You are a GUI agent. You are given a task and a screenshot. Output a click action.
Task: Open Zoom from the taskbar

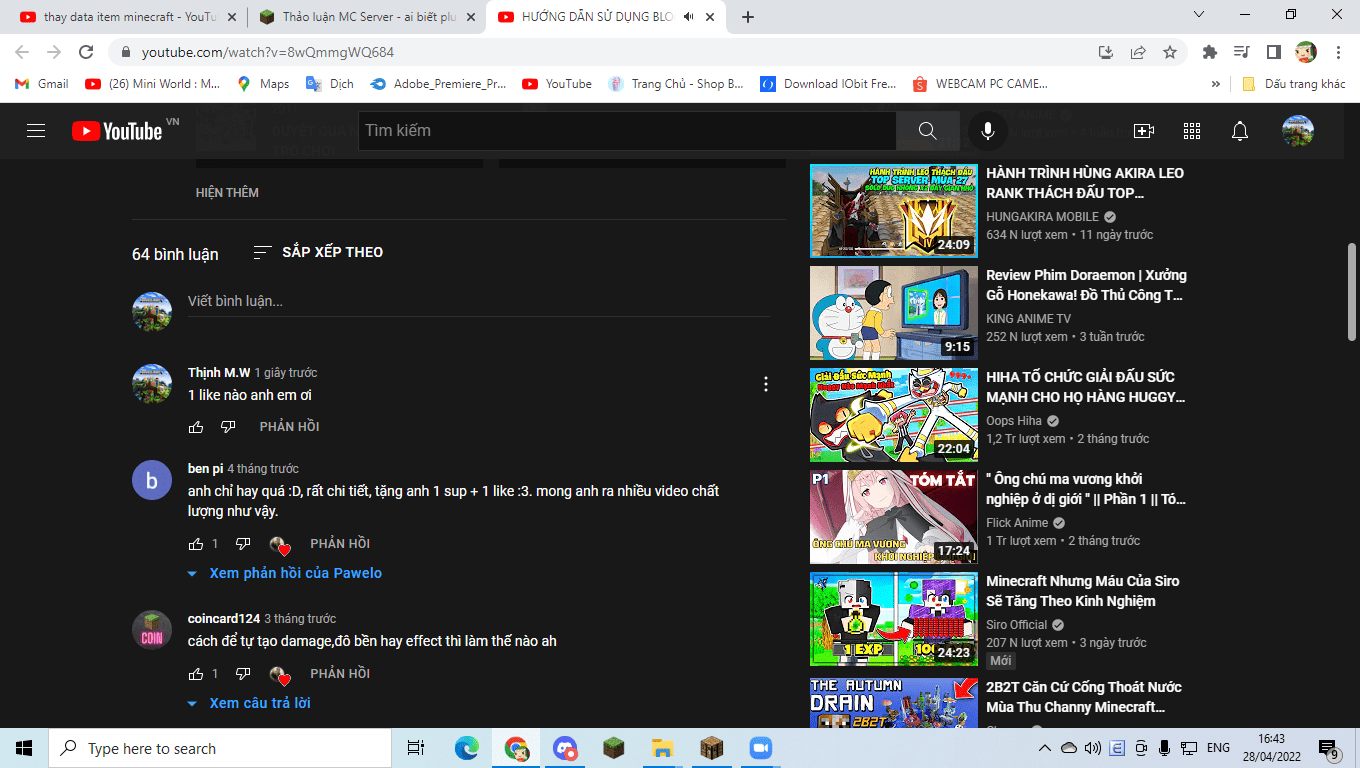(x=761, y=748)
